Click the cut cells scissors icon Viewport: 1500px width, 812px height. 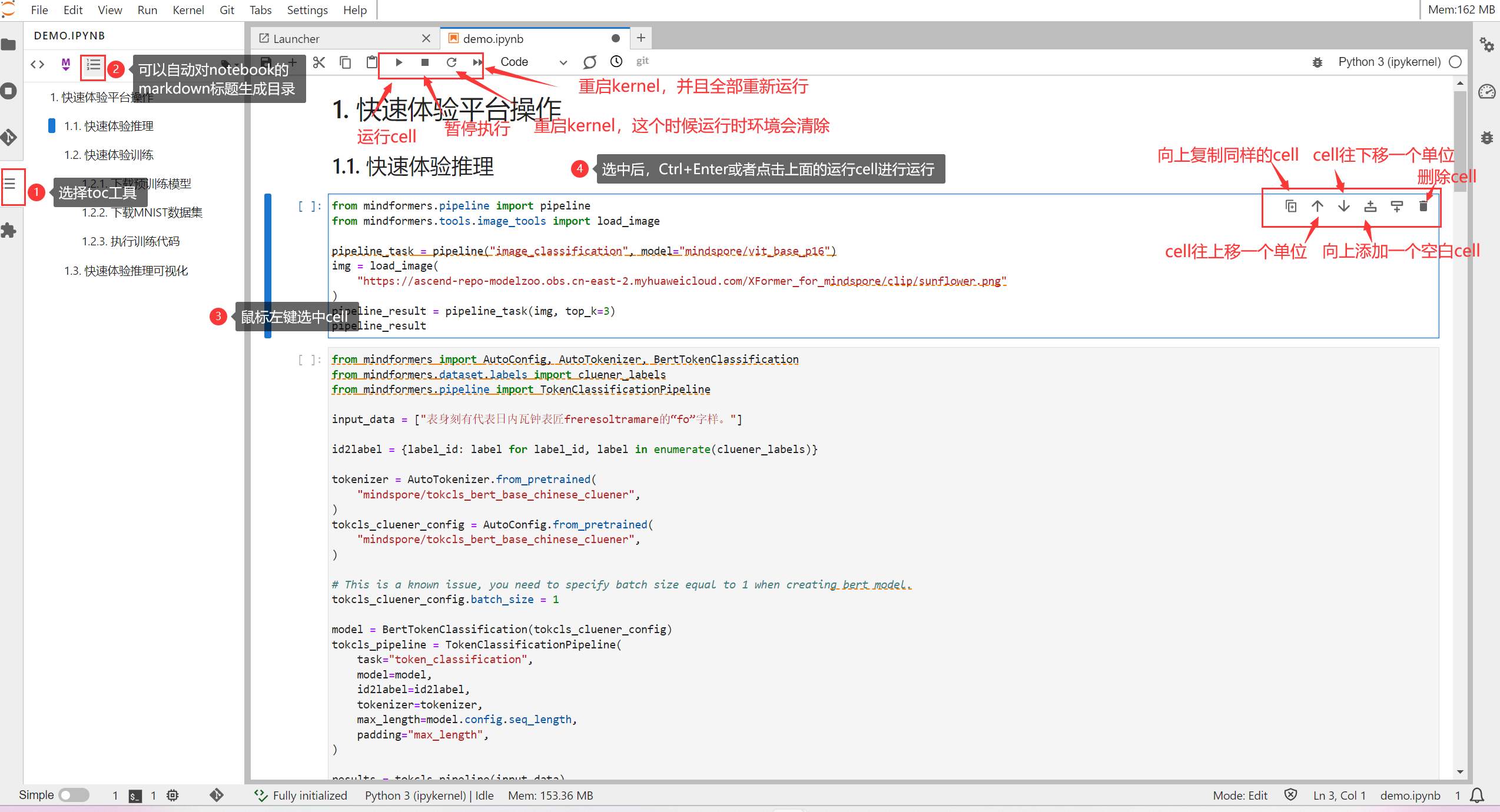[319, 62]
